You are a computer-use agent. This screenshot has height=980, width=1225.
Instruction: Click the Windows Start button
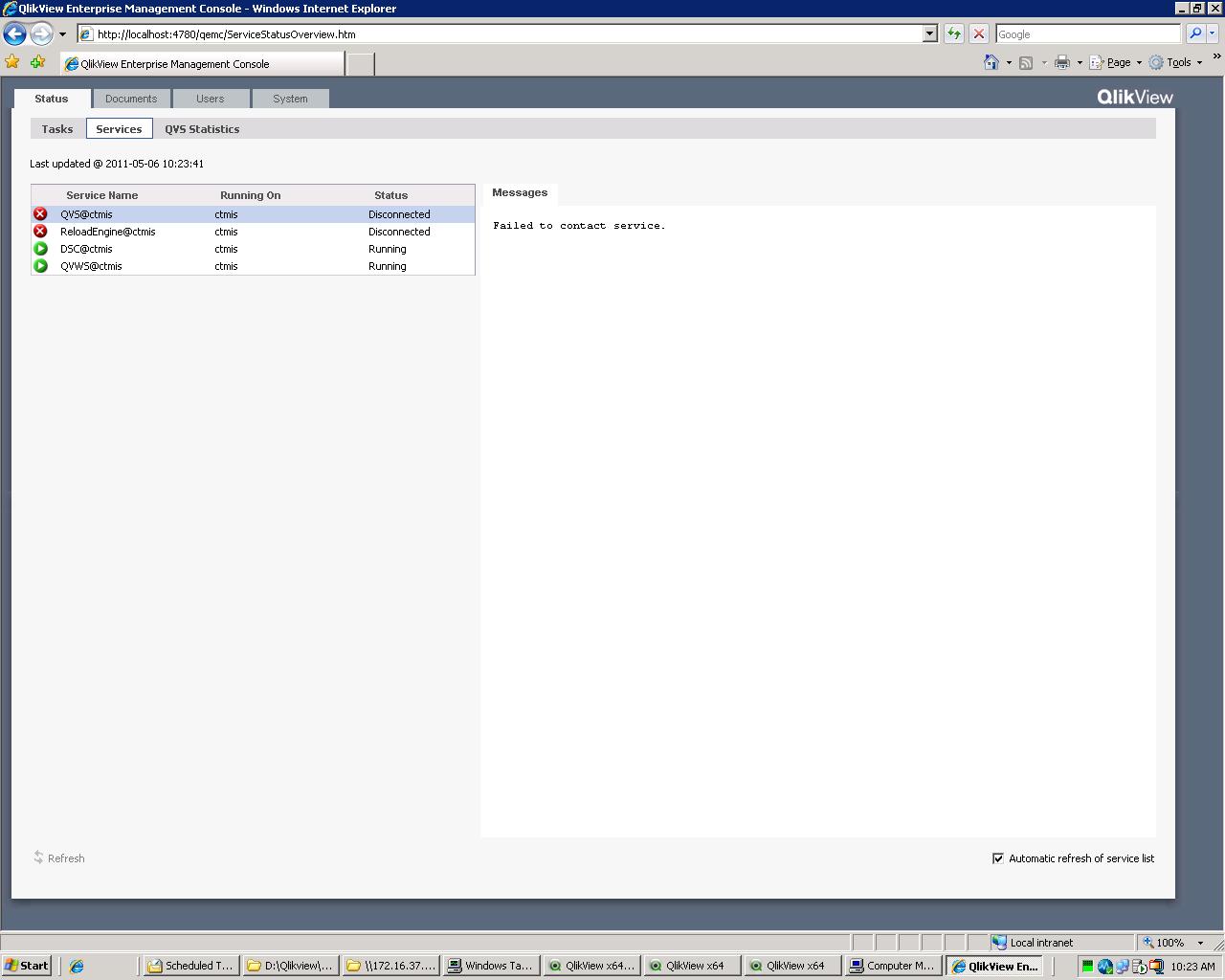[x=27, y=966]
